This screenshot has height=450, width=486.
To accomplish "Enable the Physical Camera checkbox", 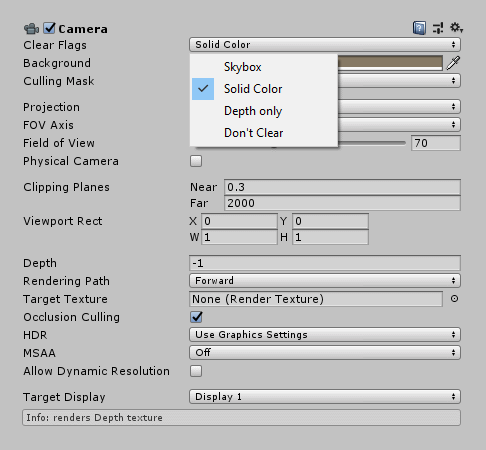I will [196, 161].
